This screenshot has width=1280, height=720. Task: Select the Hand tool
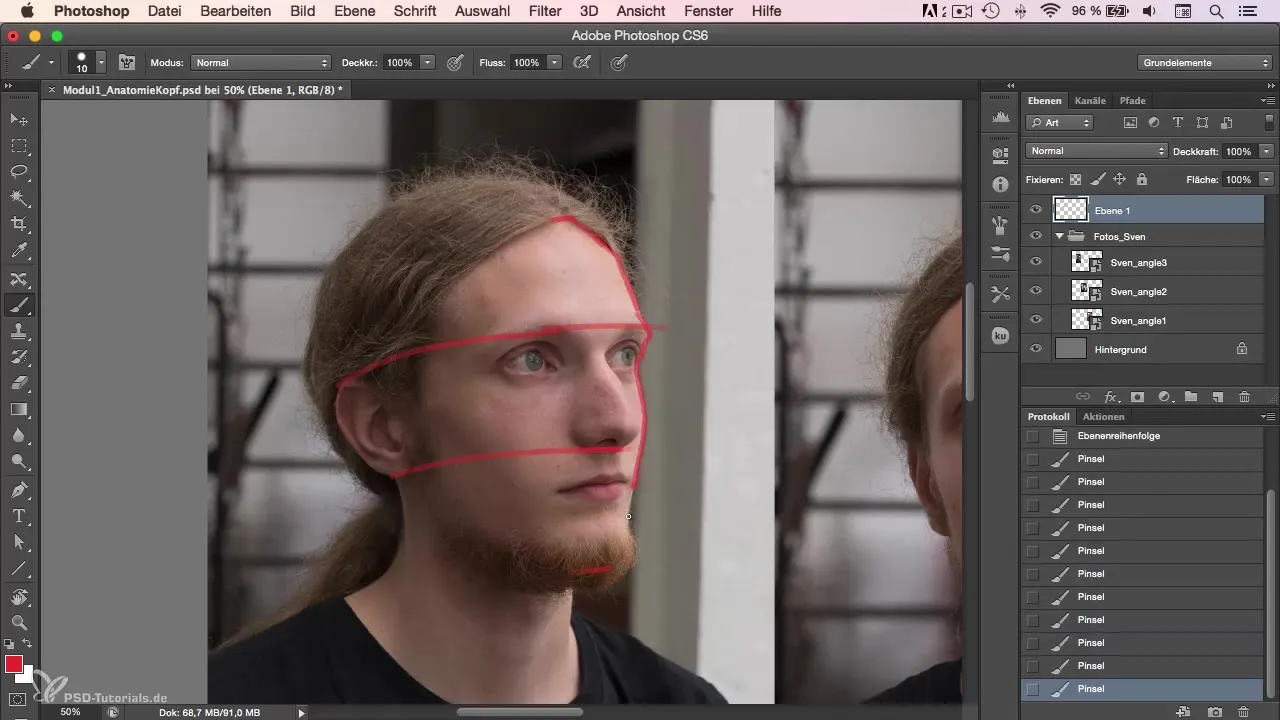pyautogui.click(x=19, y=597)
